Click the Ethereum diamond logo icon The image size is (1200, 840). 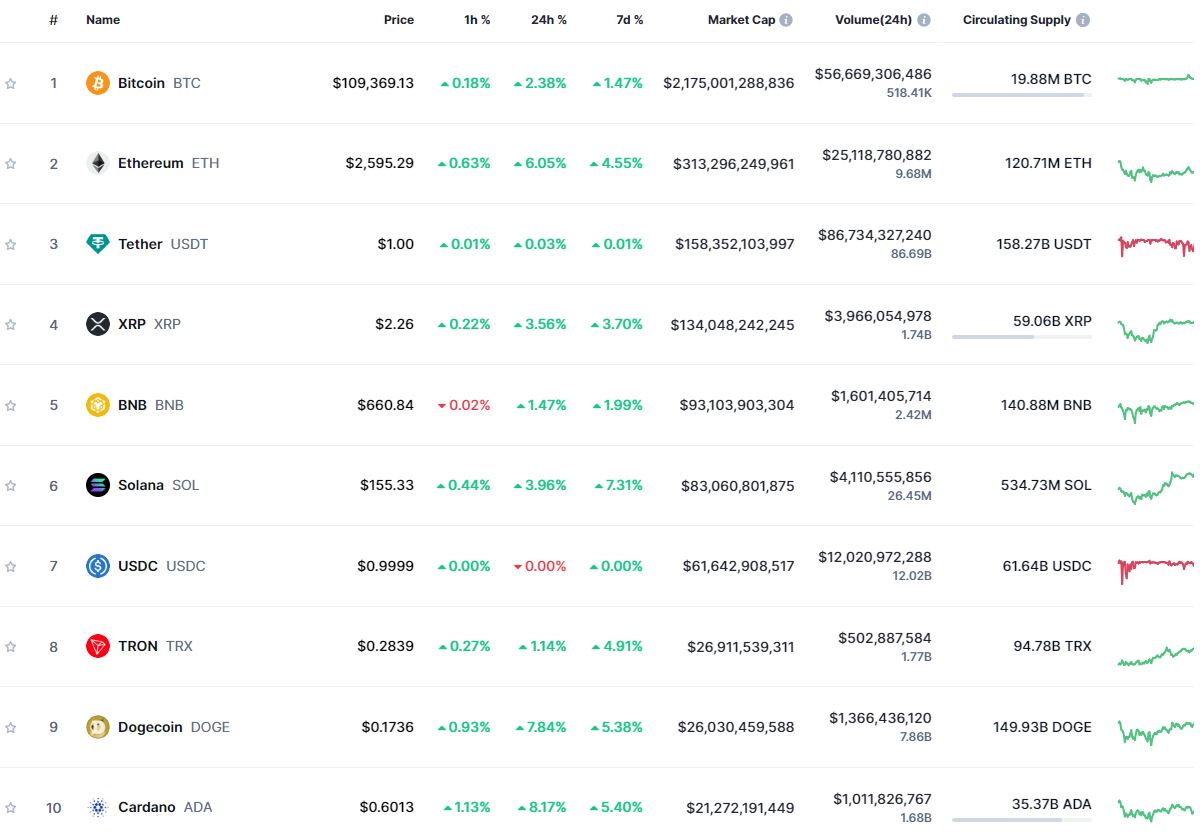[x=97, y=163]
